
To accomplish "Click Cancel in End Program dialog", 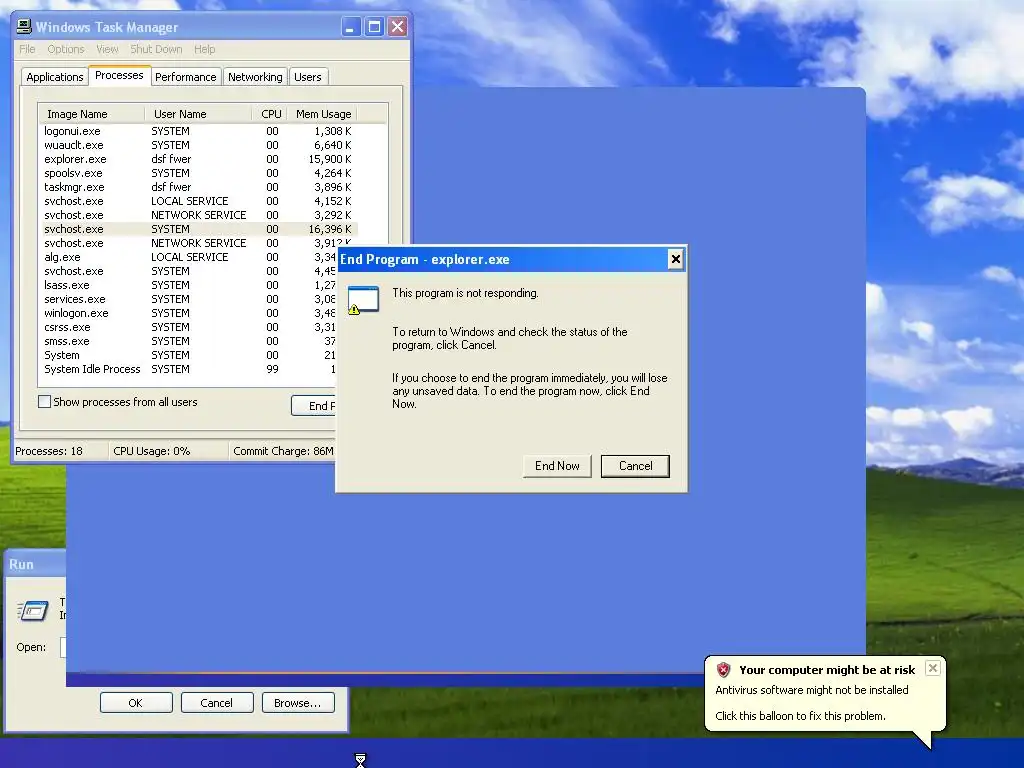I will click(635, 466).
